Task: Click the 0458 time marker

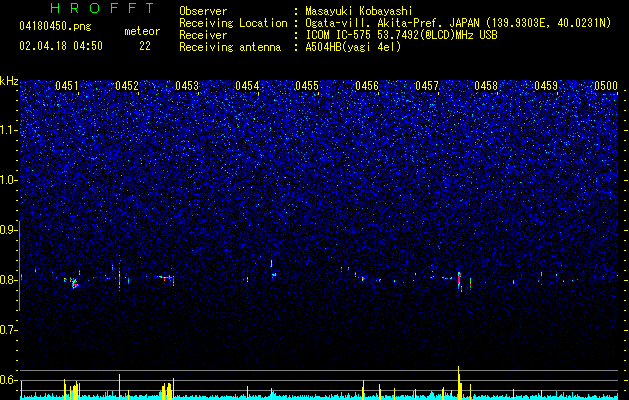Action: [486, 86]
